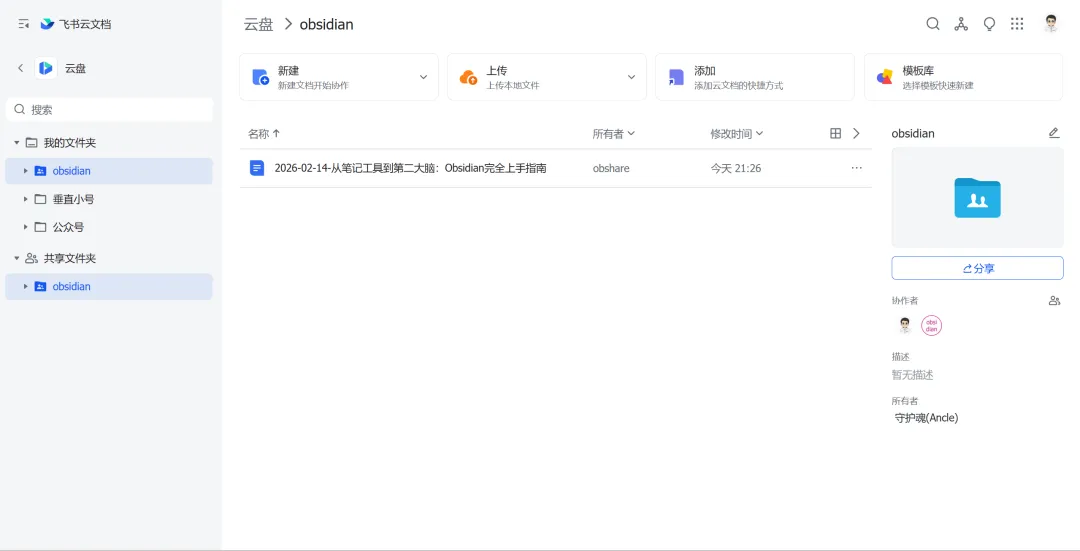Click the Feishu Docs logo icon
Image resolution: width=1080 pixels, height=551 pixels.
pos(47,24)
